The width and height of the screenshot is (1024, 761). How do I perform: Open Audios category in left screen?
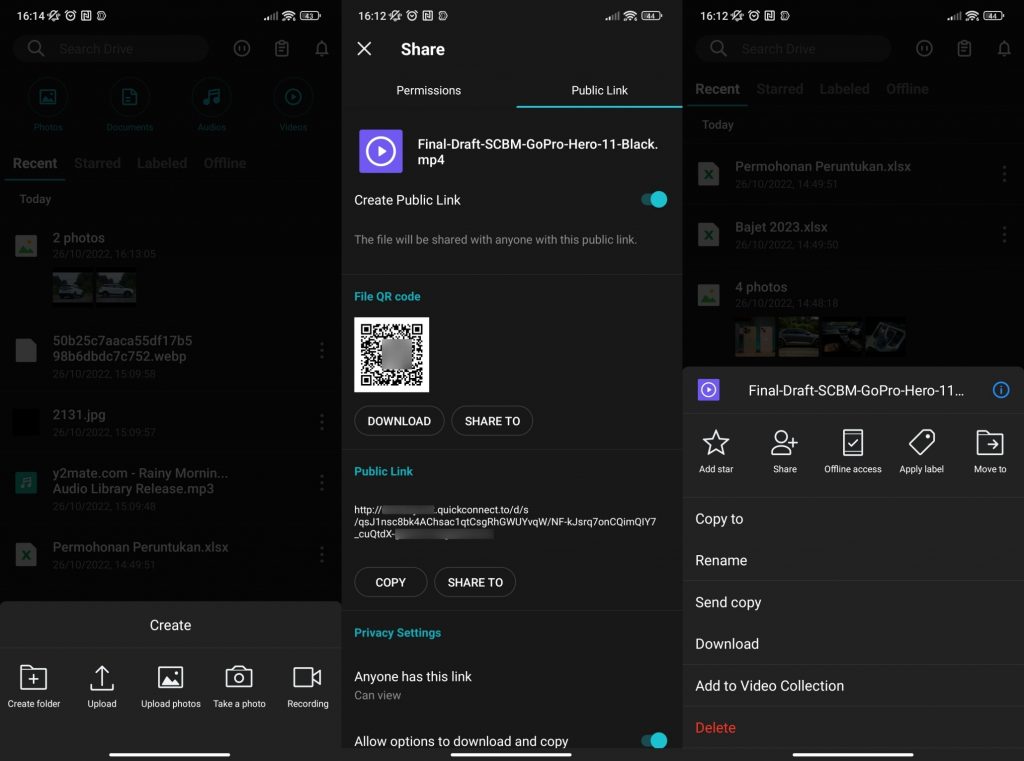[212, 105]
